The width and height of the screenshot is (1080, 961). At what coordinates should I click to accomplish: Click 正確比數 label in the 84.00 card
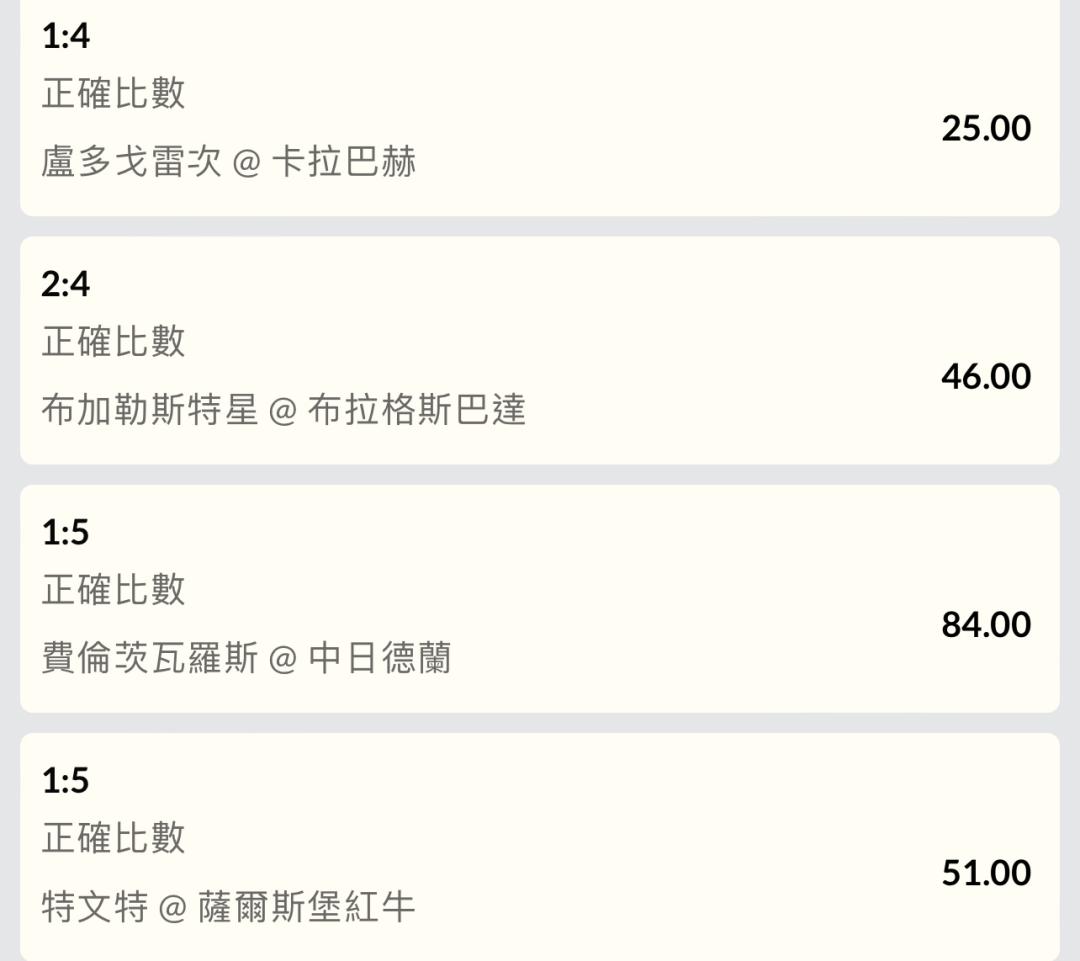[x=113, y=589]
